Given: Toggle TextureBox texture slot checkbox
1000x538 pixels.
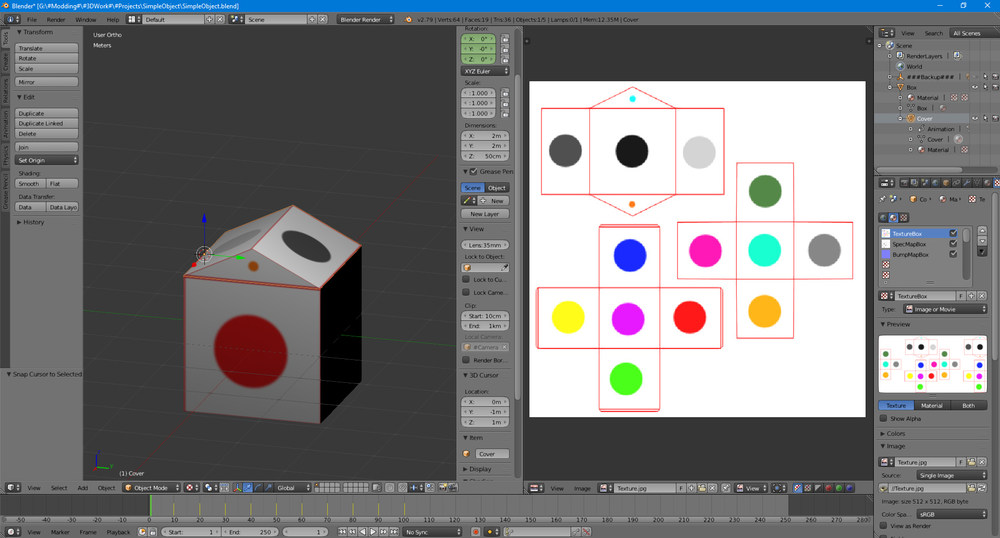Looking at the screenshot, I should (x=953, y=233).
